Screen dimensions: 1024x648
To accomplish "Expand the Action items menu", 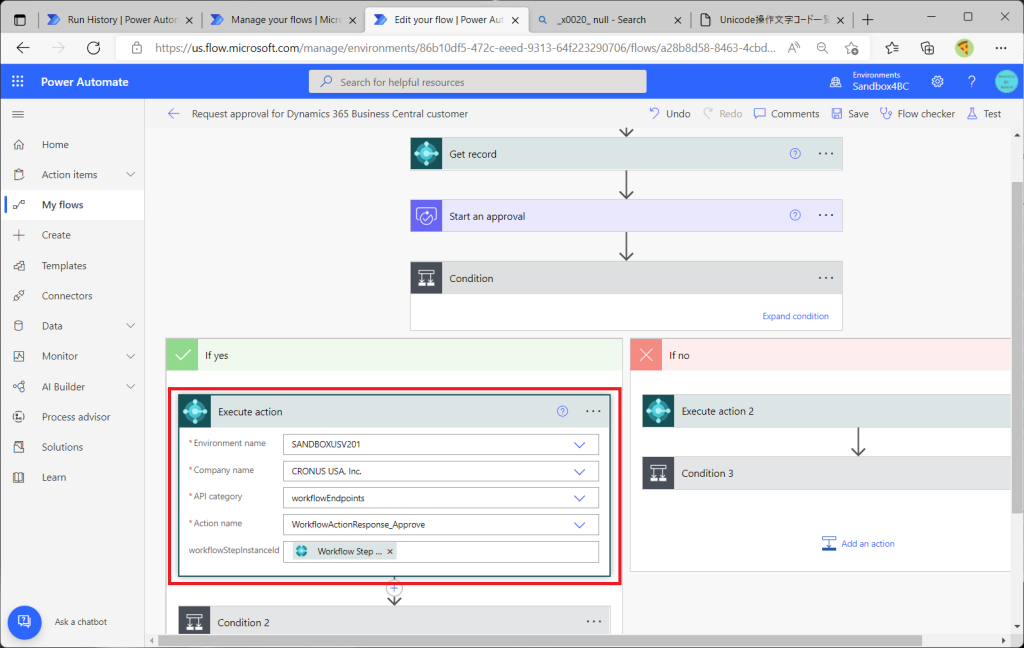I will (131, 174).
